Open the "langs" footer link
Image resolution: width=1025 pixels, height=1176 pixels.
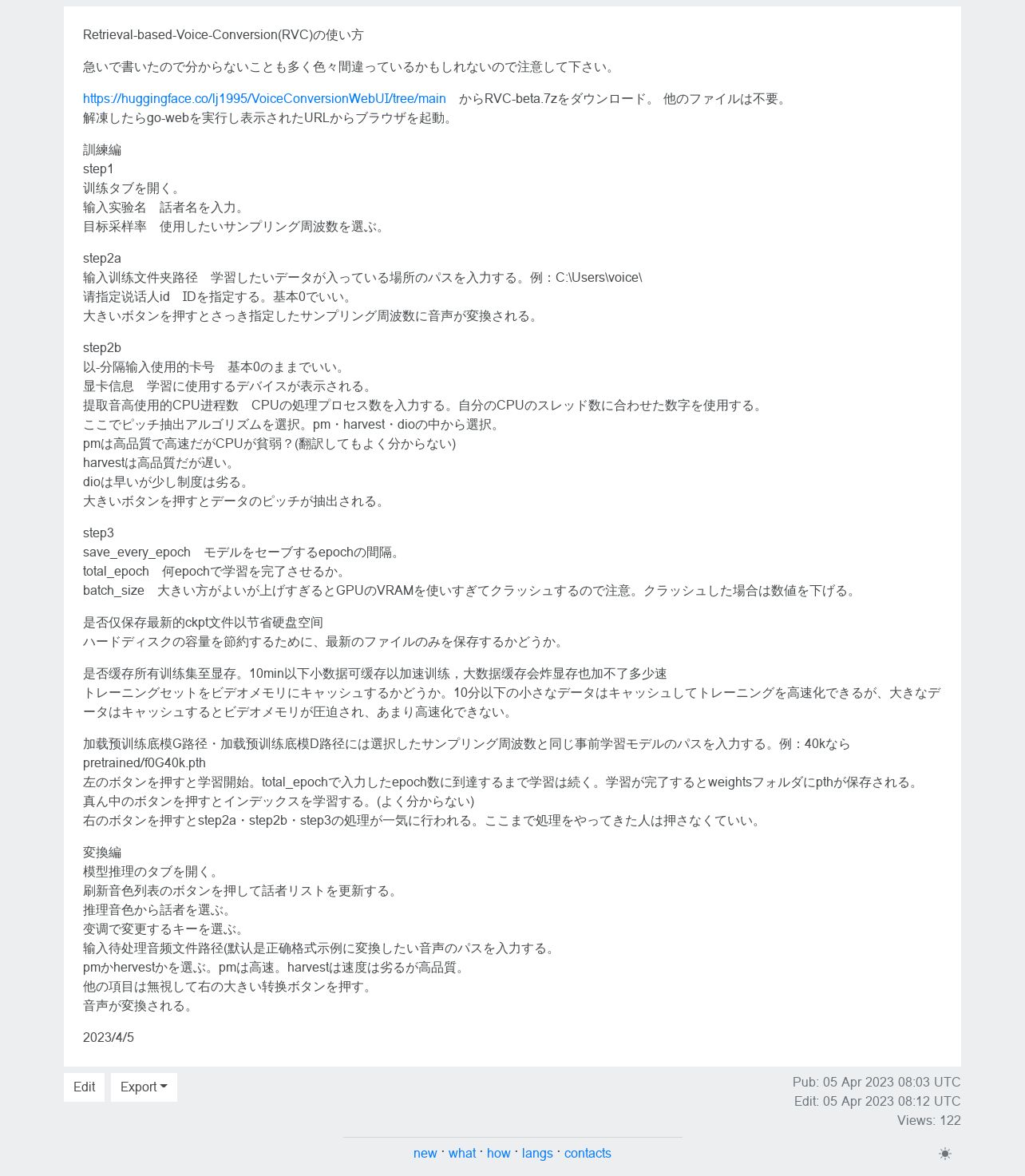[537, 1154]
